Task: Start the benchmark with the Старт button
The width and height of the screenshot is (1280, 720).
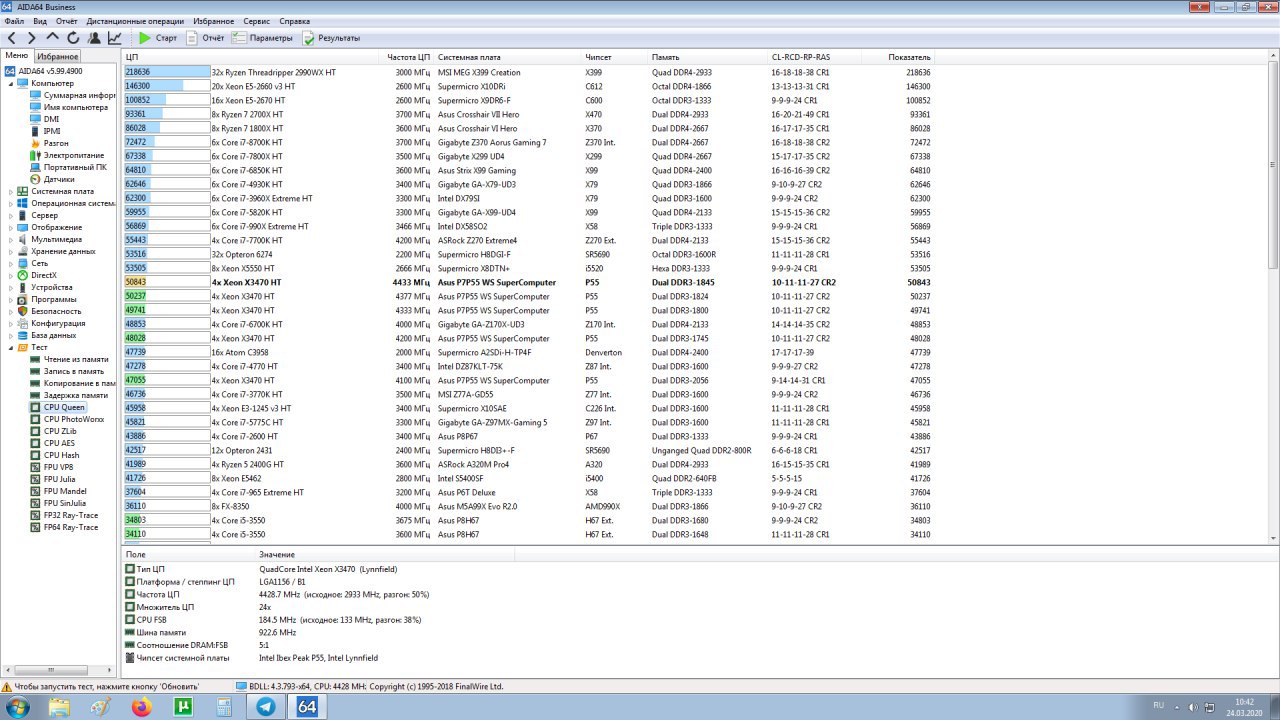Action: click(158, 38)
